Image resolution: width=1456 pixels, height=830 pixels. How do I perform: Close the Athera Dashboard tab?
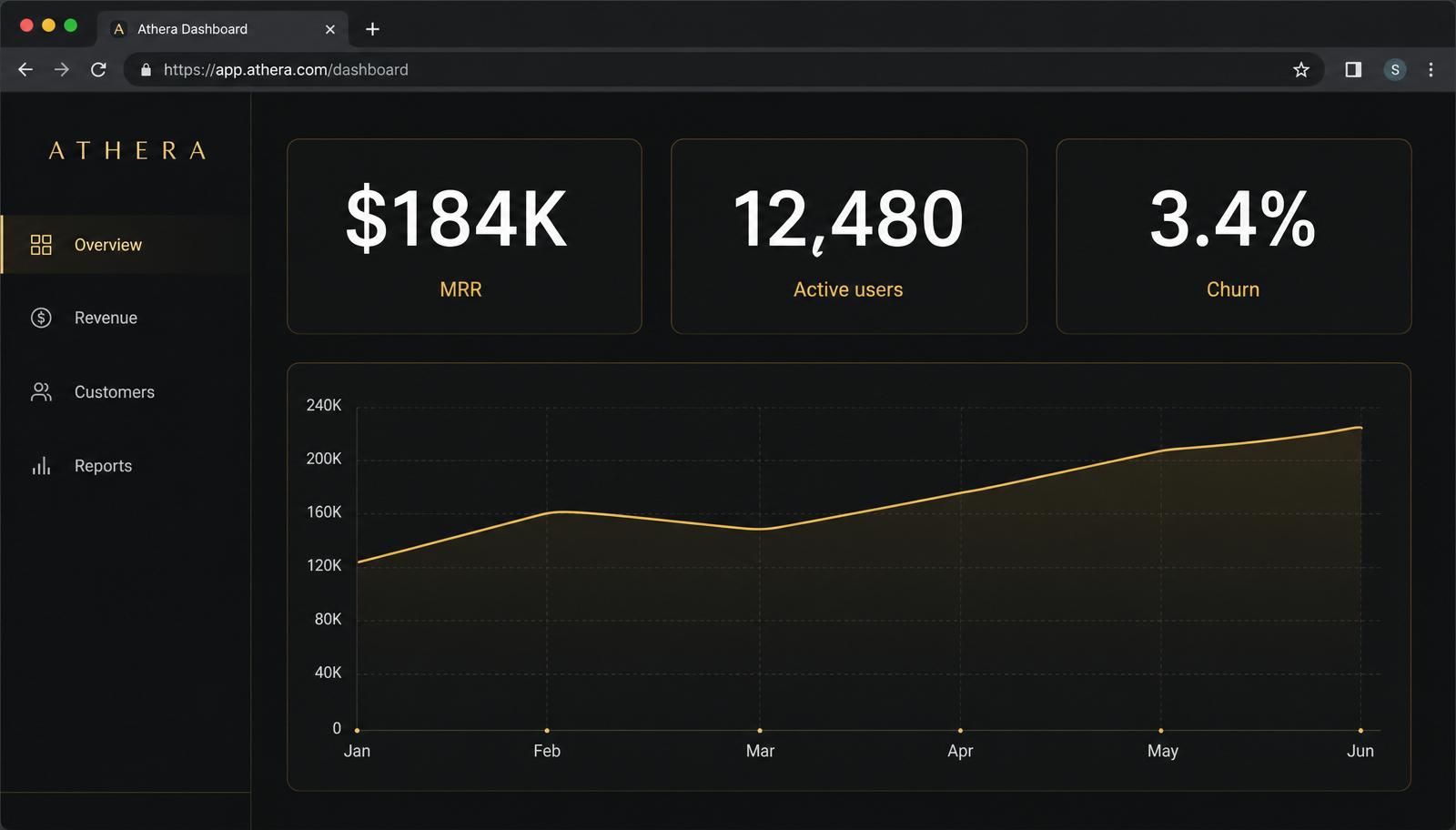330,29
